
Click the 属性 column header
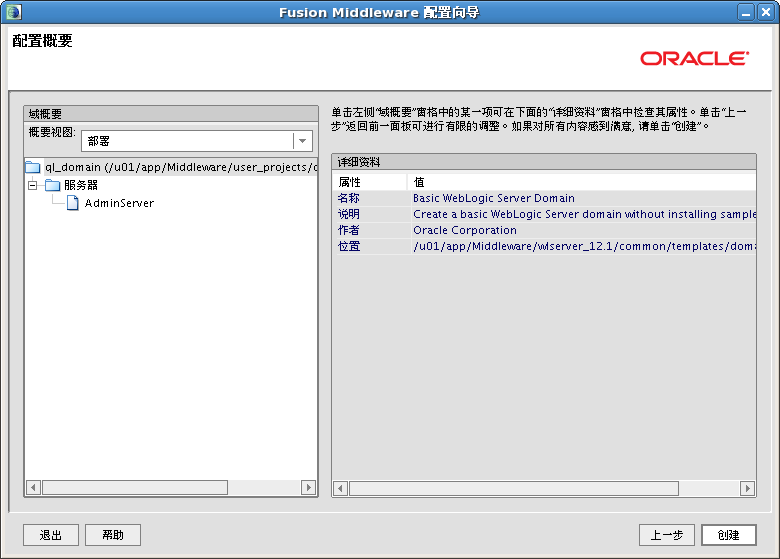click(x=370, y=182)
